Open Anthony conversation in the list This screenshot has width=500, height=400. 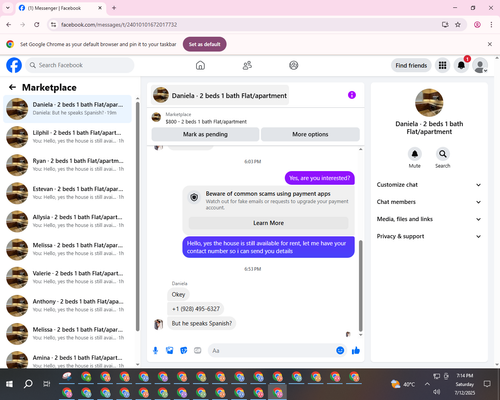click(x=68, y=306)
